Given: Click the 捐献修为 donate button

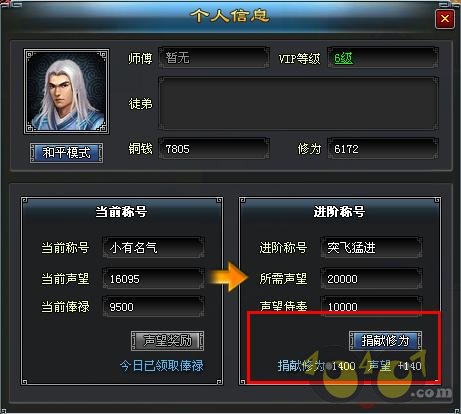Looking at the screenshot, I should click(385, 341).
